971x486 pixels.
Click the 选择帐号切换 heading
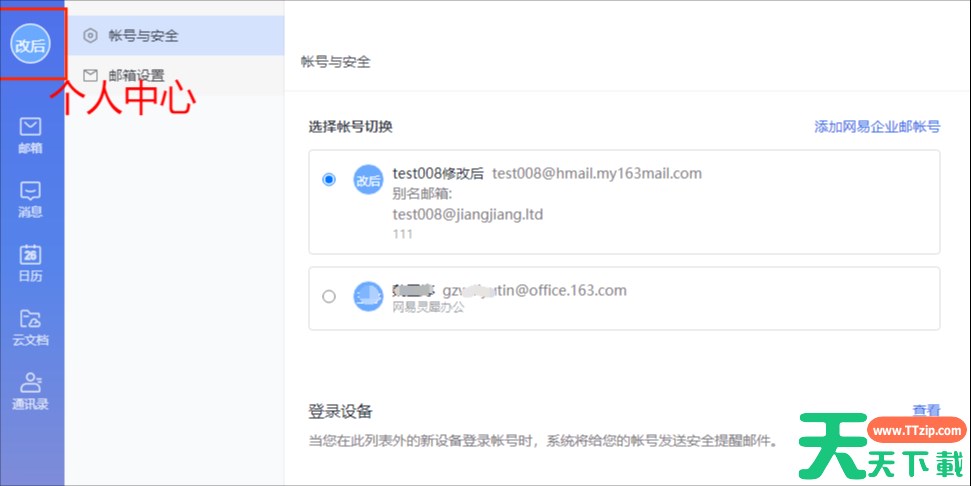tap(351, 127)
